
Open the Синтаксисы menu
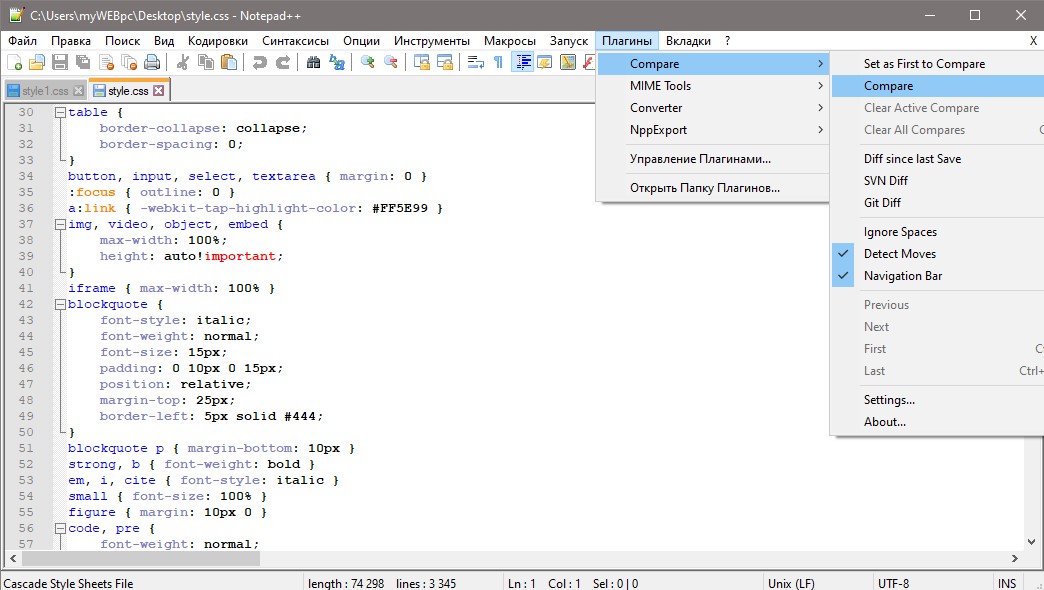click(296, 41)
